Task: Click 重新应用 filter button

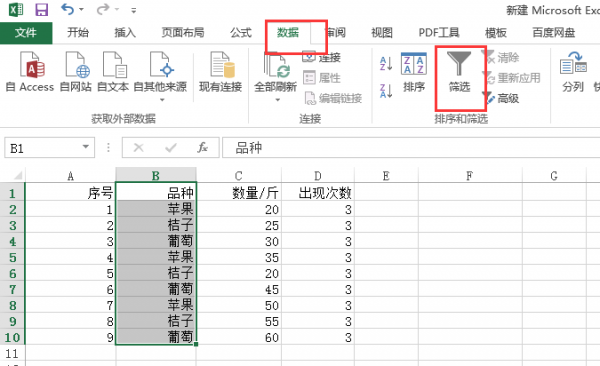Action: click(x=513, y=78)
